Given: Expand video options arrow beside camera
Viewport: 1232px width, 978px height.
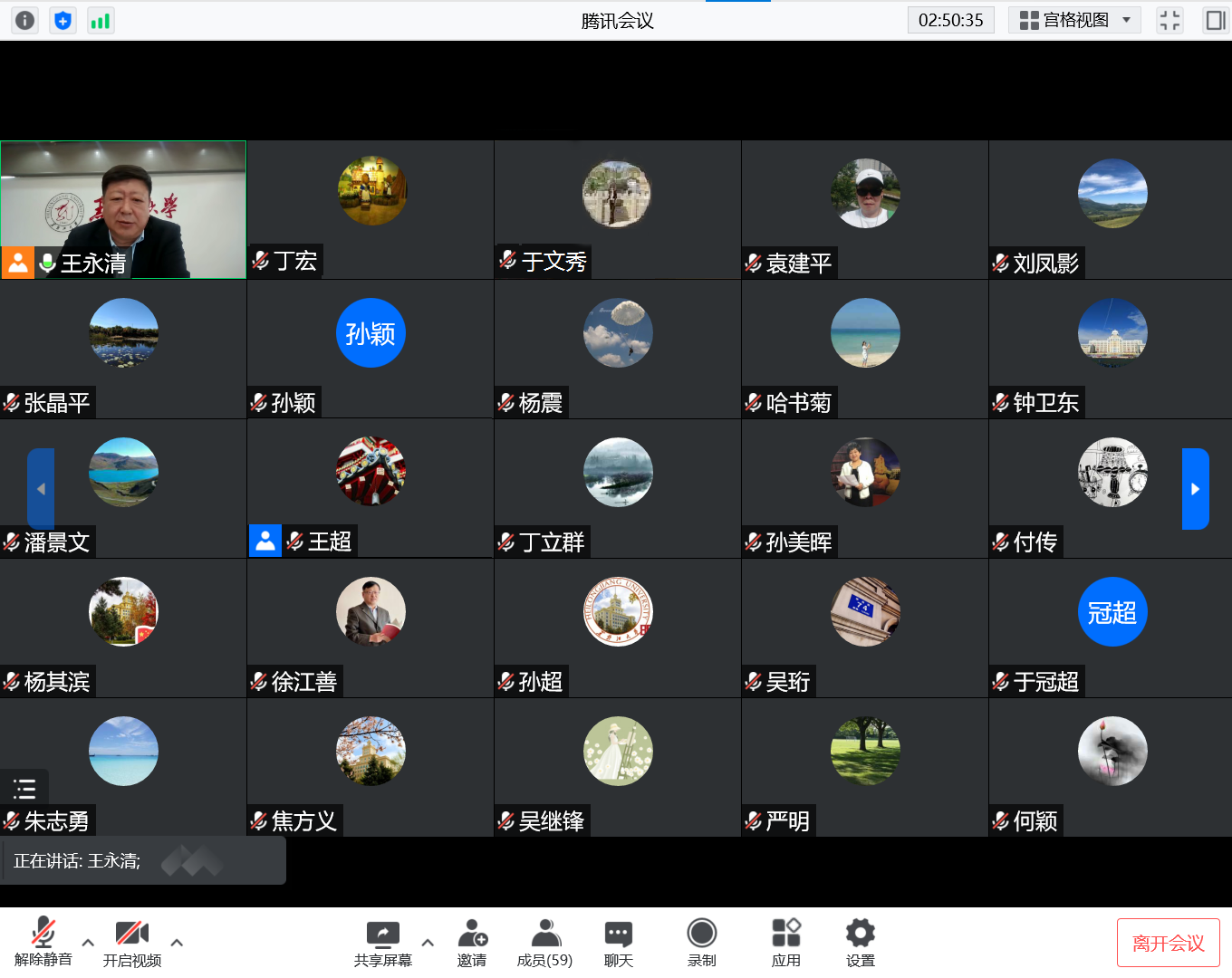Looking at the screenshot, I should pos(177,943).
